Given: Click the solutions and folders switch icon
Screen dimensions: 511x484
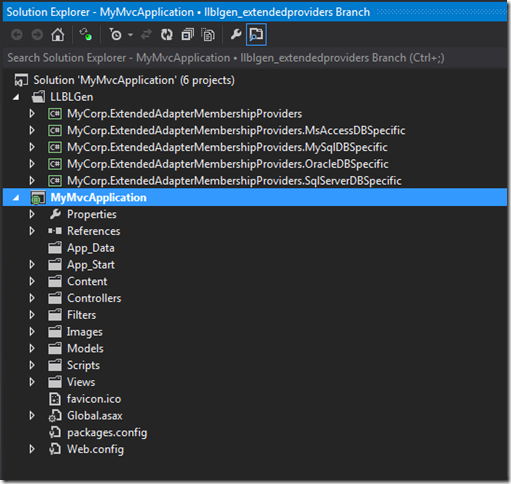Looking at the screenshot, I should (x=85, y=35).
